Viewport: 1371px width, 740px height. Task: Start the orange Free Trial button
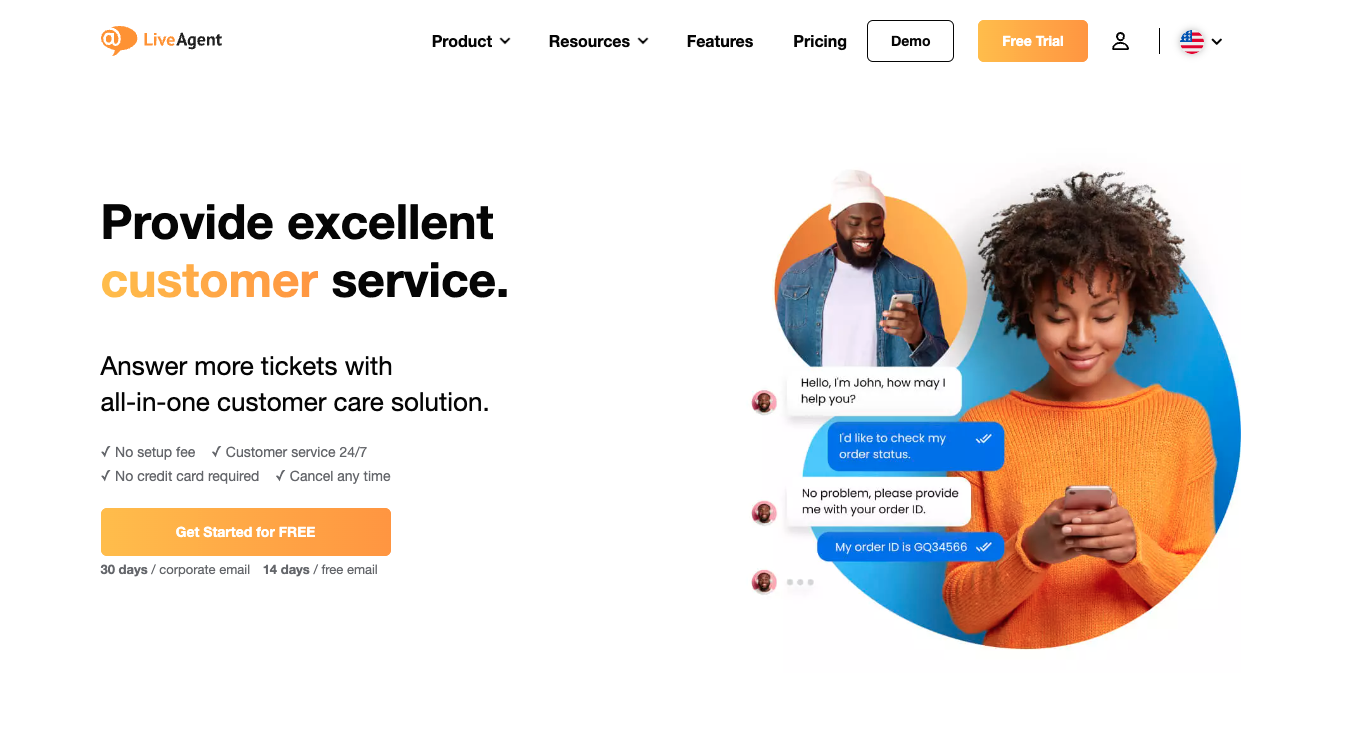click(1032, 41)
